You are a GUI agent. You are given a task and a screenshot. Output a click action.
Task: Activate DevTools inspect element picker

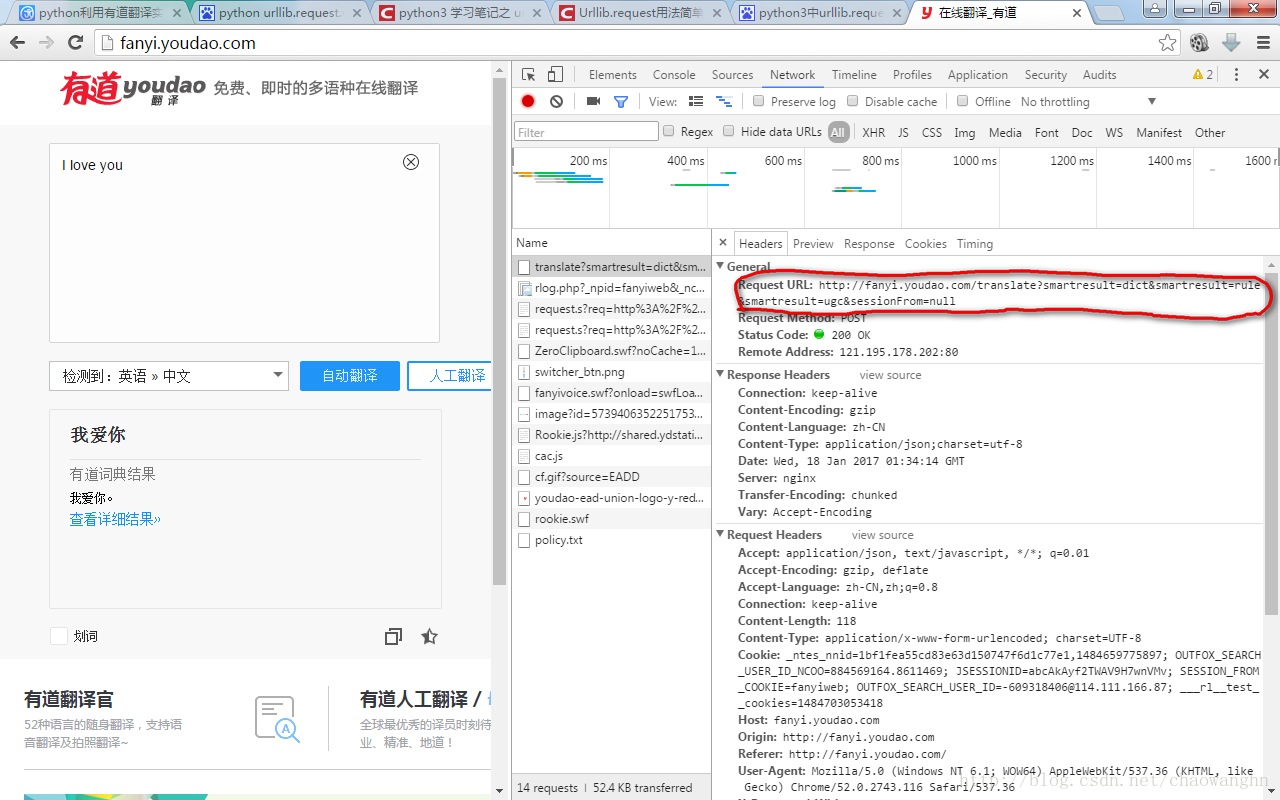529,75
